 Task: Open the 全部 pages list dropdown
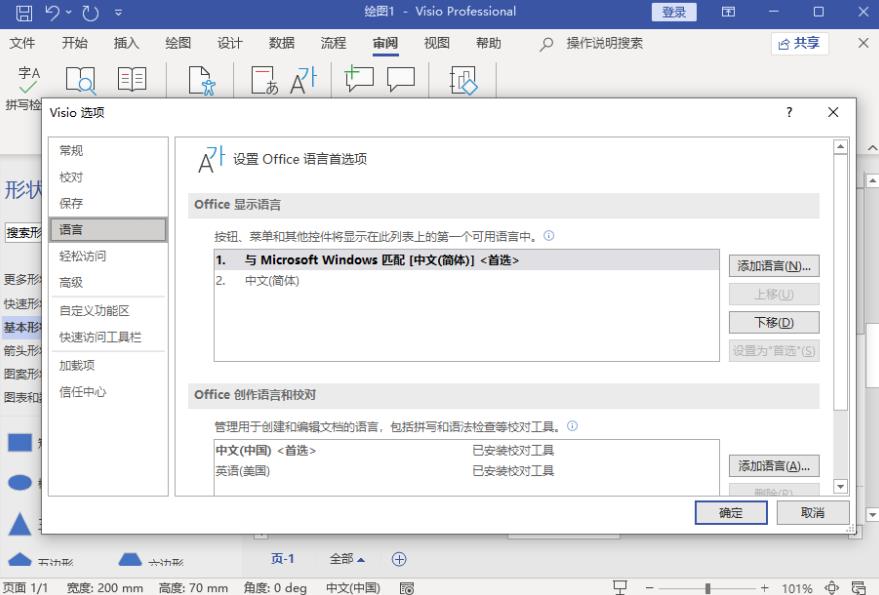tap(347, 559)
